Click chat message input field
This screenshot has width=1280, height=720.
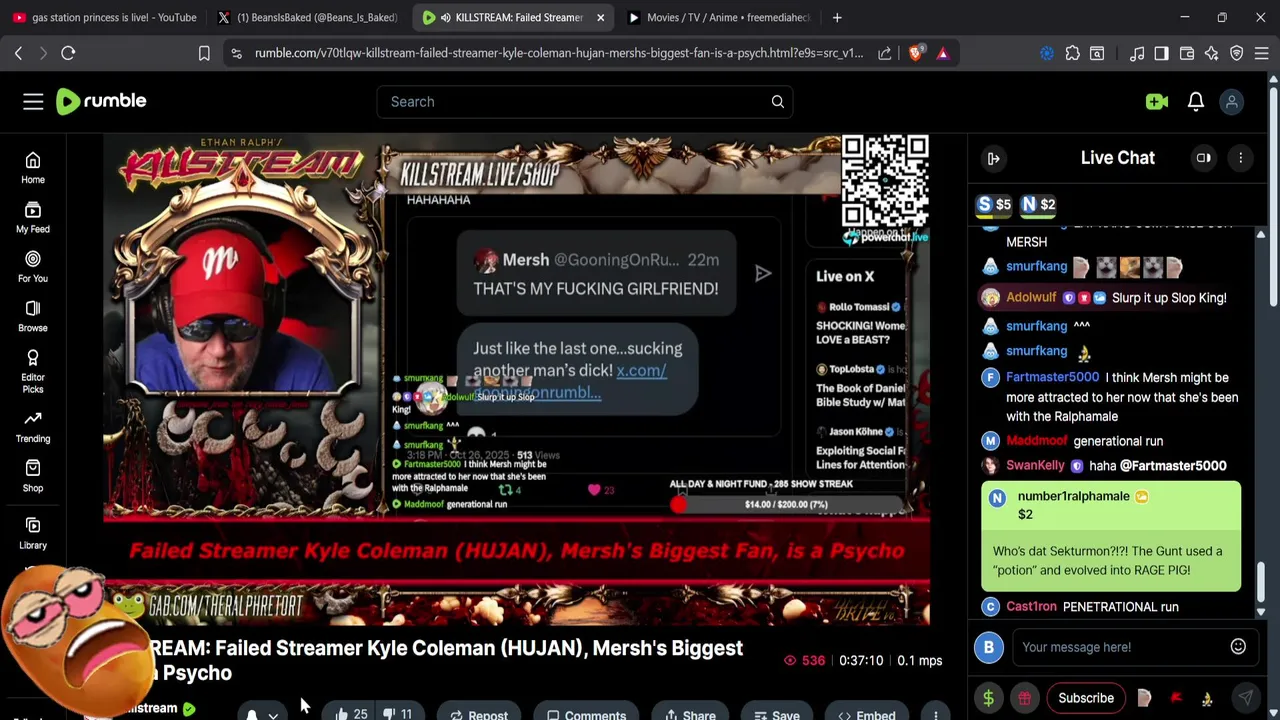pos(1120,647)
